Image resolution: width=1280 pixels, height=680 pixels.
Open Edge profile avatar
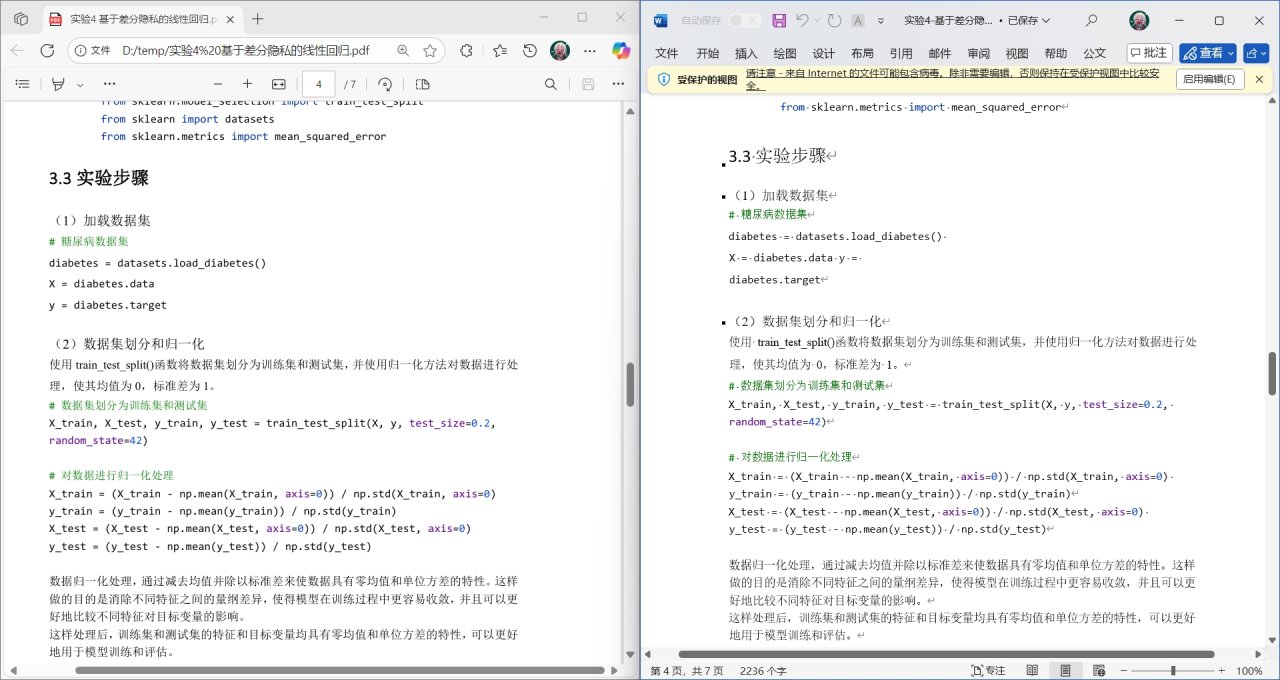click(560, 51)
